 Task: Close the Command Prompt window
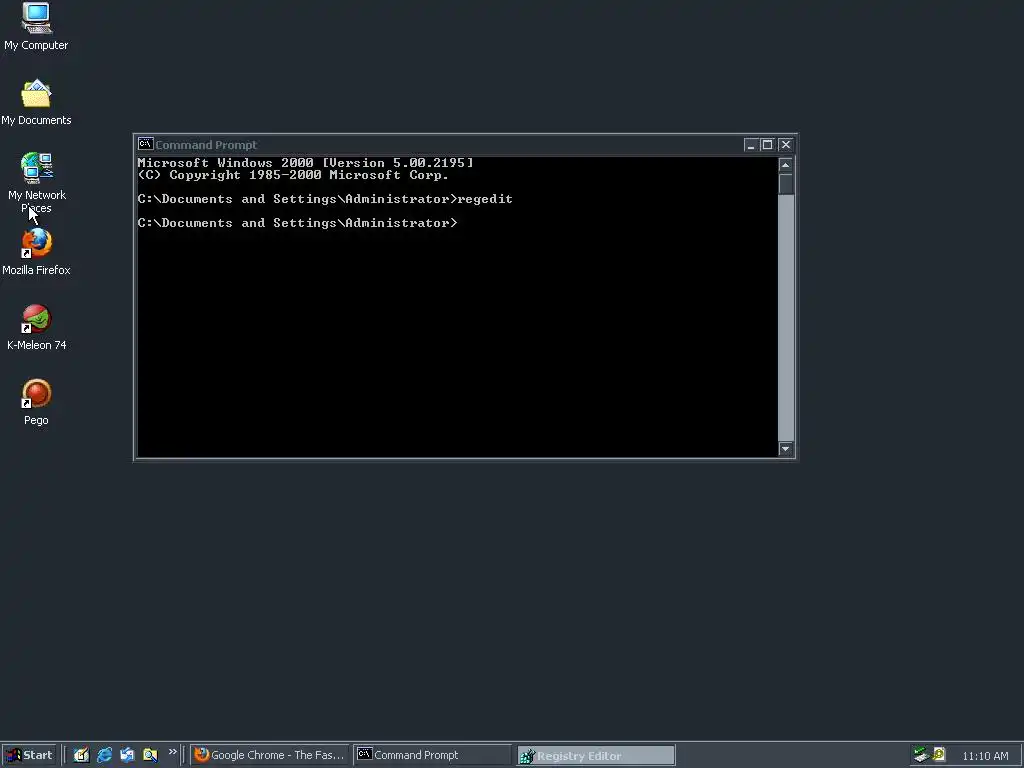point(786,144)
